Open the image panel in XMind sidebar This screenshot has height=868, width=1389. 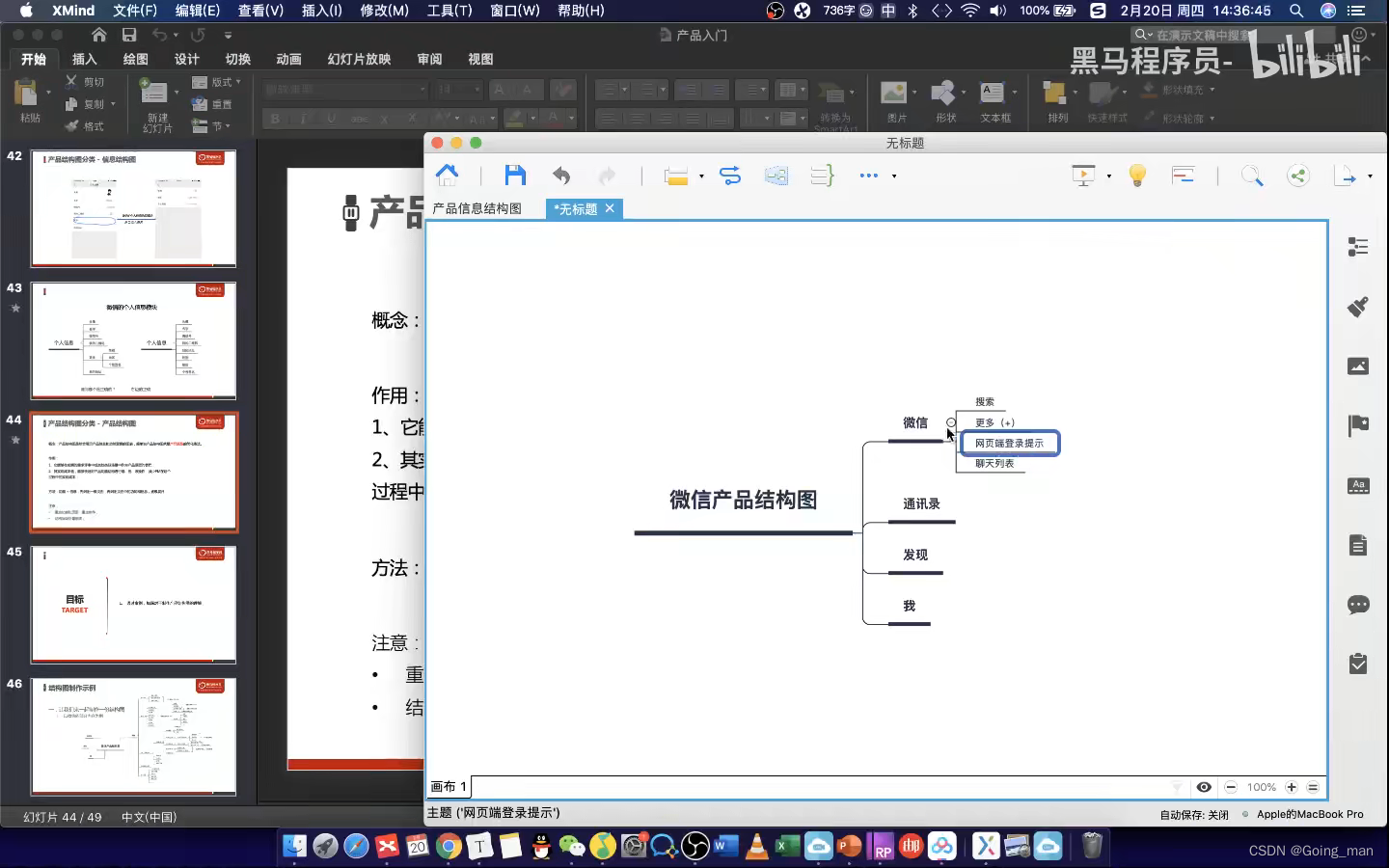click(1358, 366)
